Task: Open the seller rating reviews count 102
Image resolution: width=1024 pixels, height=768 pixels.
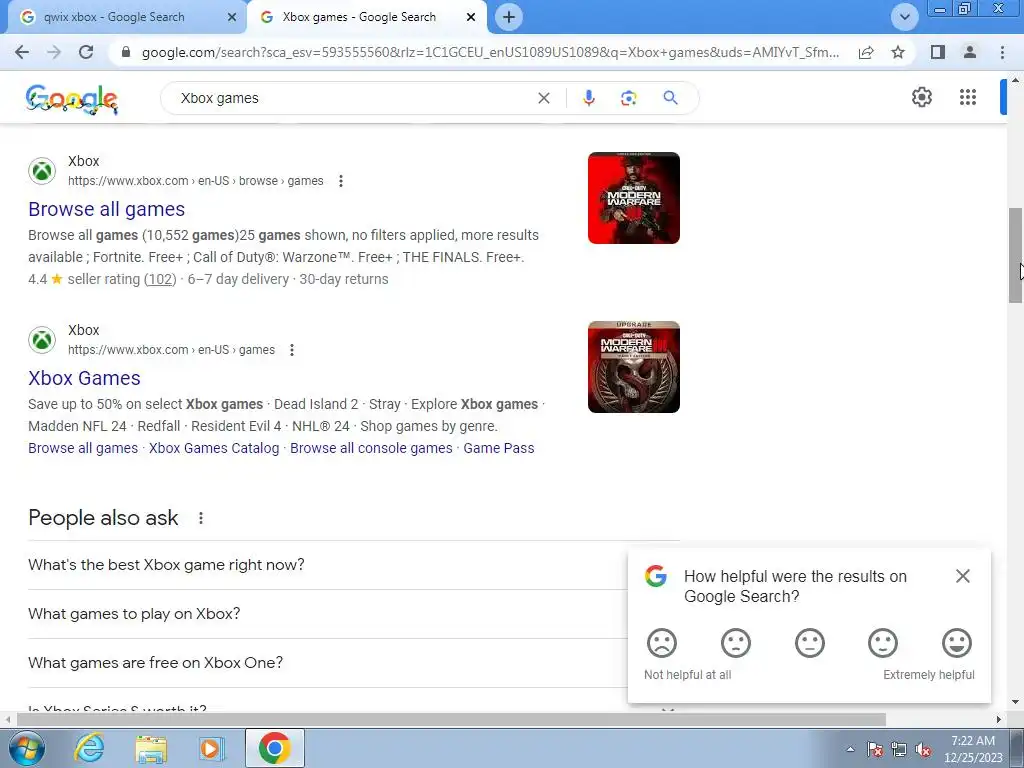Action: point(160,279)
